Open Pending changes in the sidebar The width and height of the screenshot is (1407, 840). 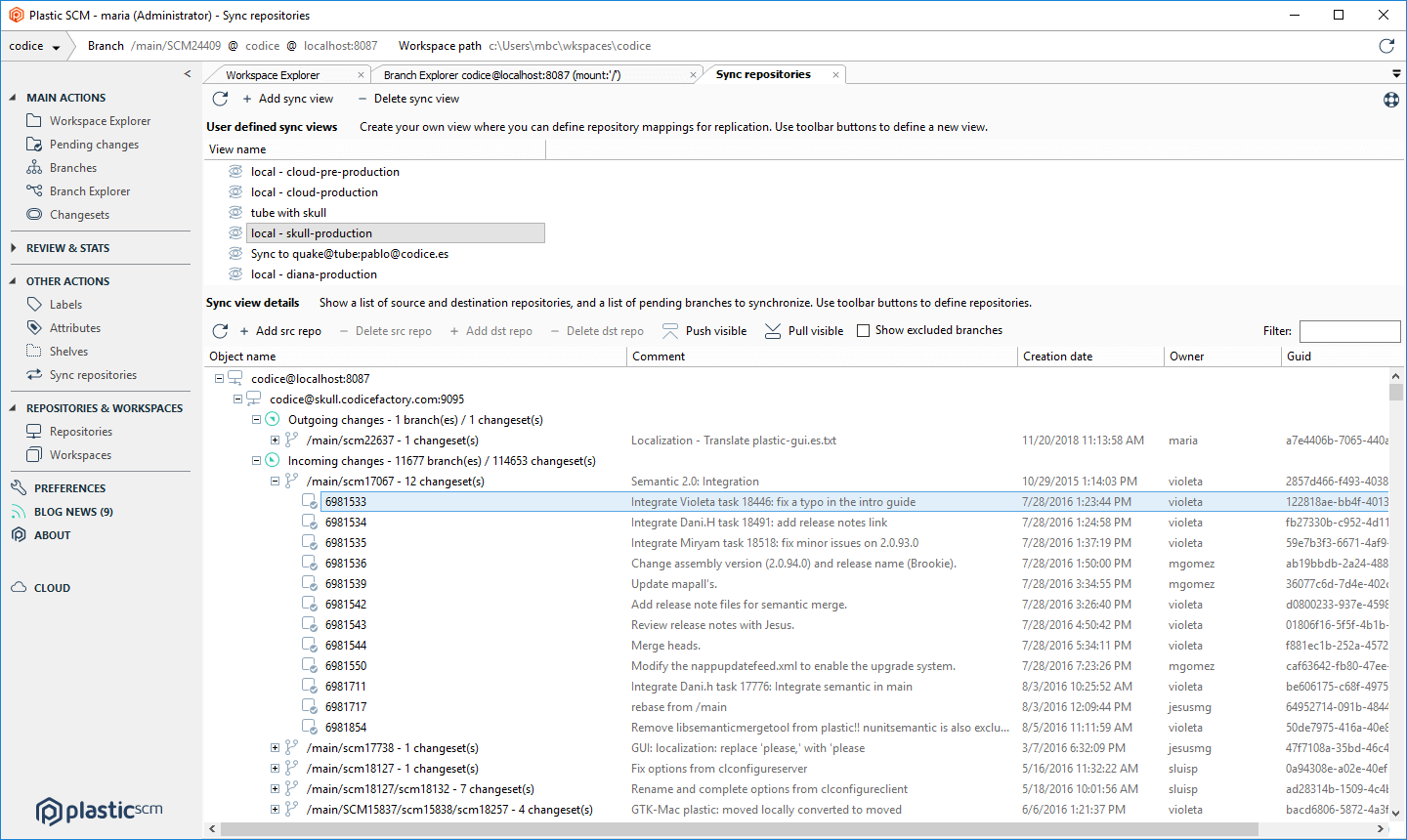(x=83, y=145)
